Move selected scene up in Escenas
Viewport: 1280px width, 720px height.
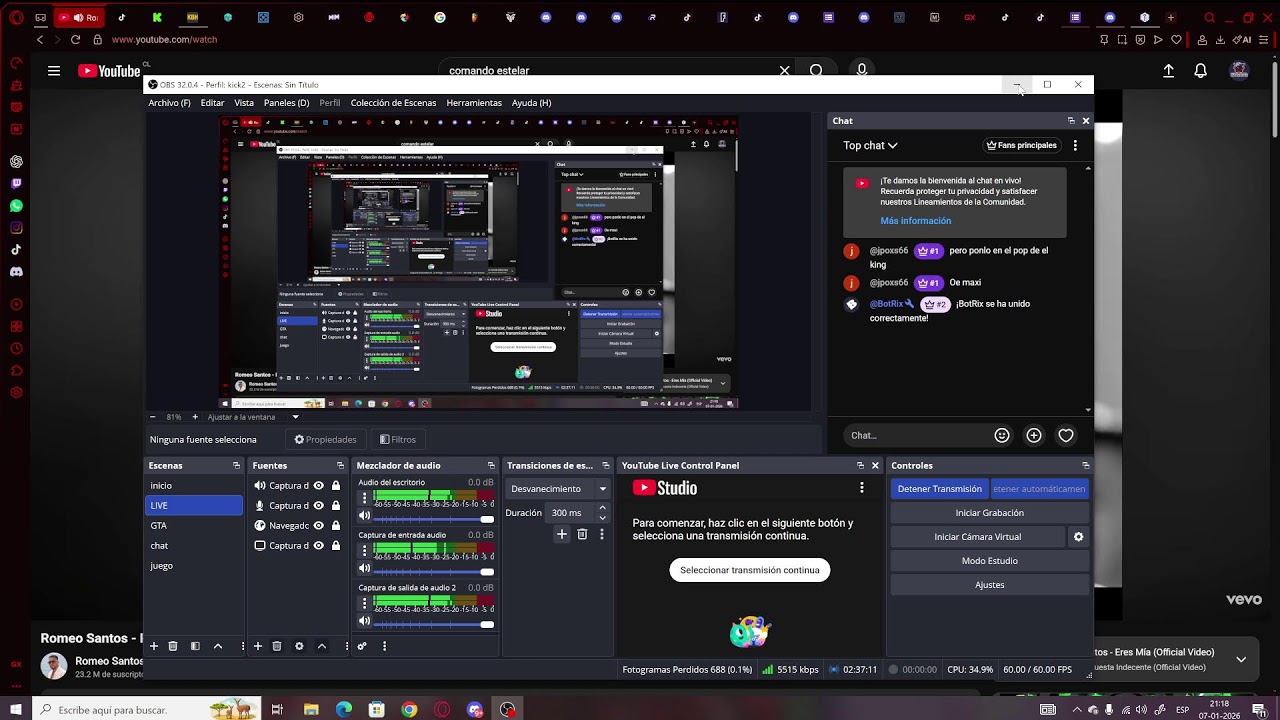pyautogui.click(x=217, y=646)
